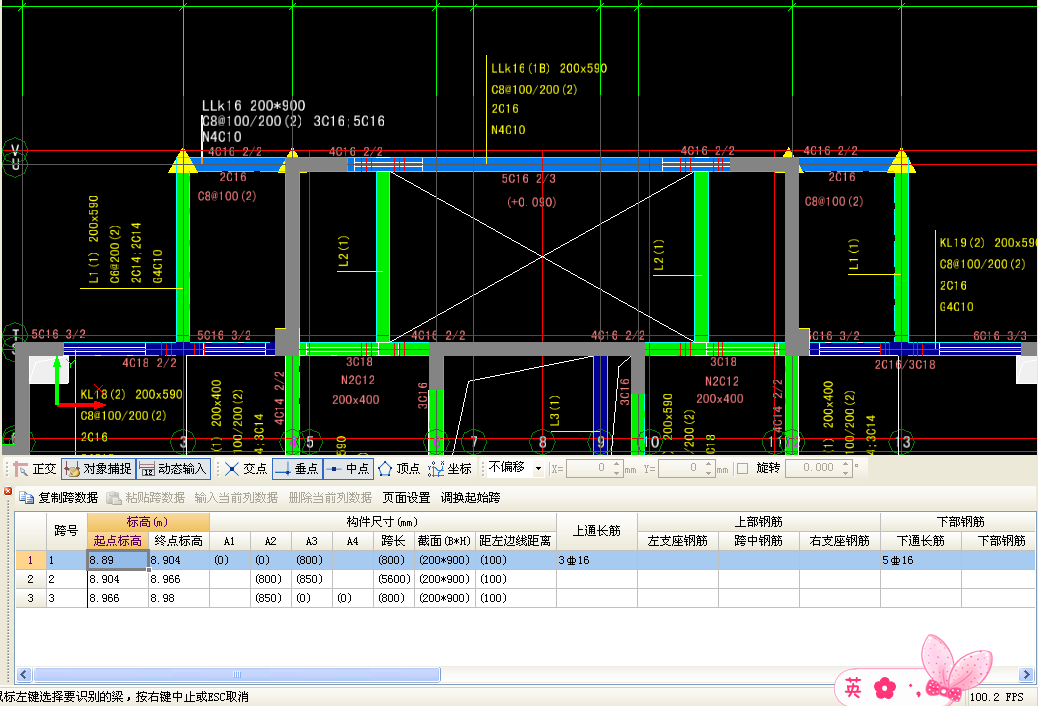Toggle 动态输入 dynamic input
The height and width of the screenshot is (706, 1038).
tap(173, 469)
